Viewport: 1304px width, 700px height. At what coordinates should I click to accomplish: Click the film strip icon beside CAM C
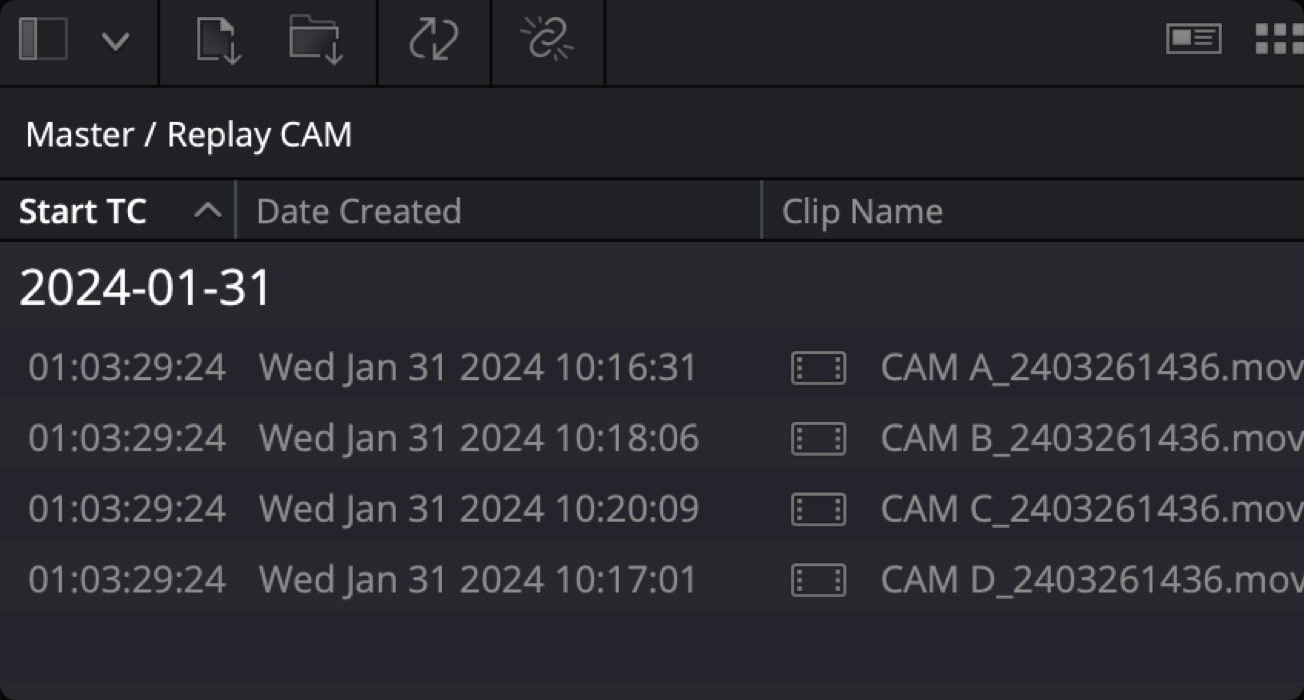[x=820, y=508]
